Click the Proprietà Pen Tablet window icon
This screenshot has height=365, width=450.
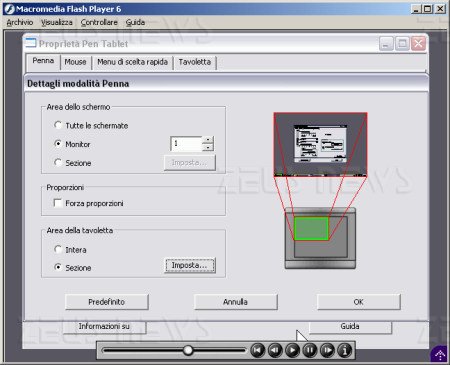coord(31,43)
